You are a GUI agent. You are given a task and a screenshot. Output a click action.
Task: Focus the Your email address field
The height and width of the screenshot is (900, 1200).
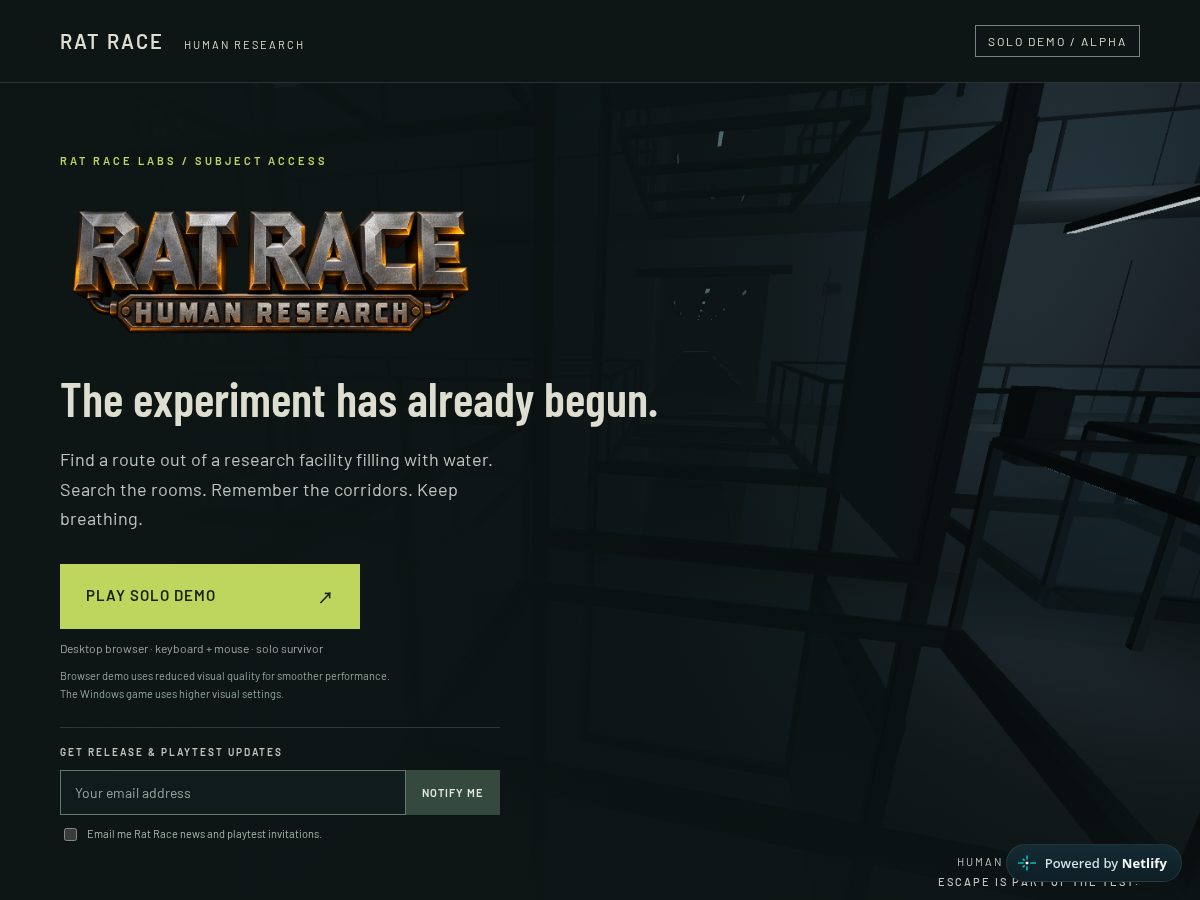pyautogui.click(x=233, y=792)
